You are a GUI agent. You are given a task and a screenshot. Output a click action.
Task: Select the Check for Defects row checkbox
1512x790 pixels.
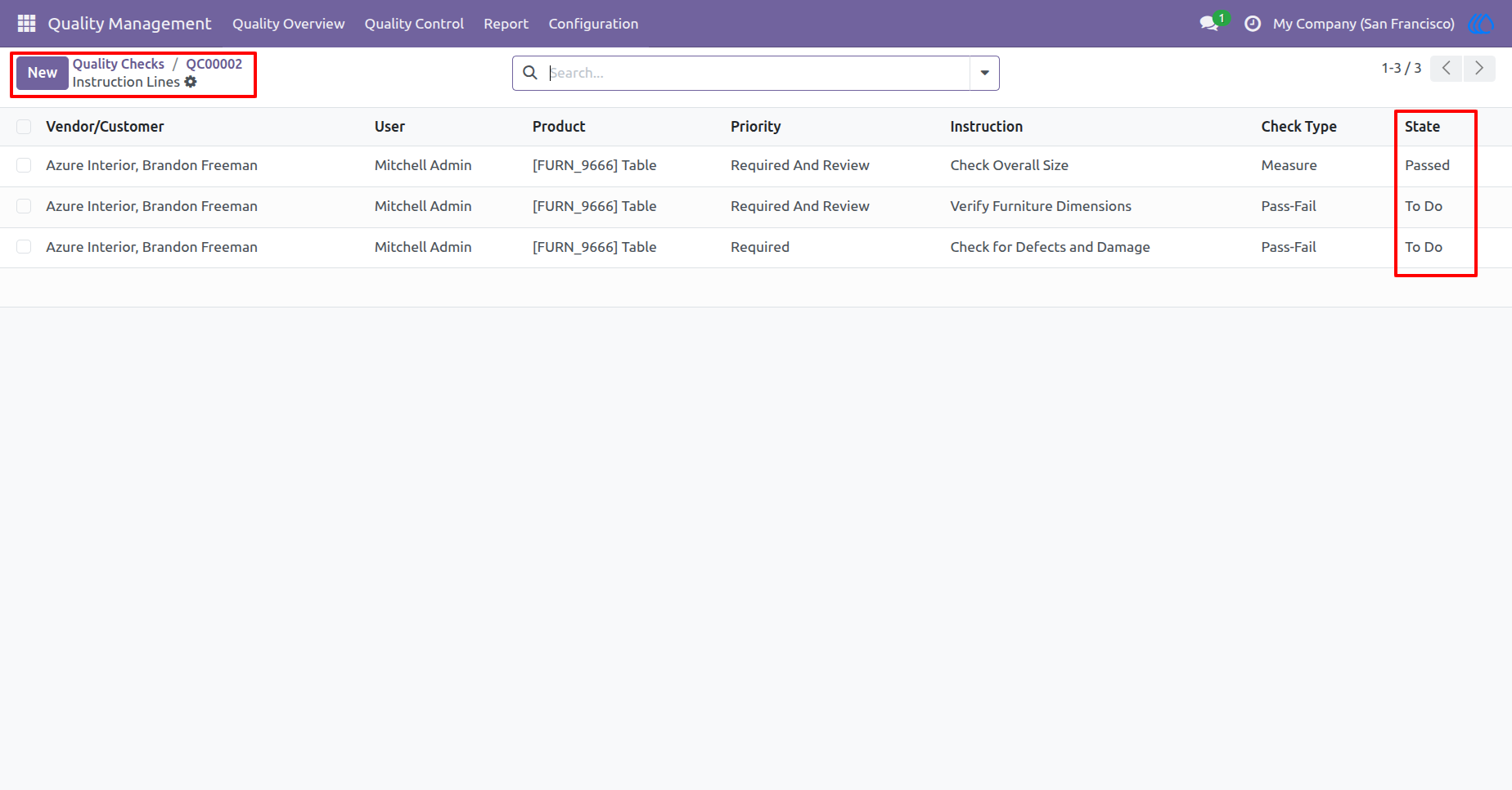[24, 247]
